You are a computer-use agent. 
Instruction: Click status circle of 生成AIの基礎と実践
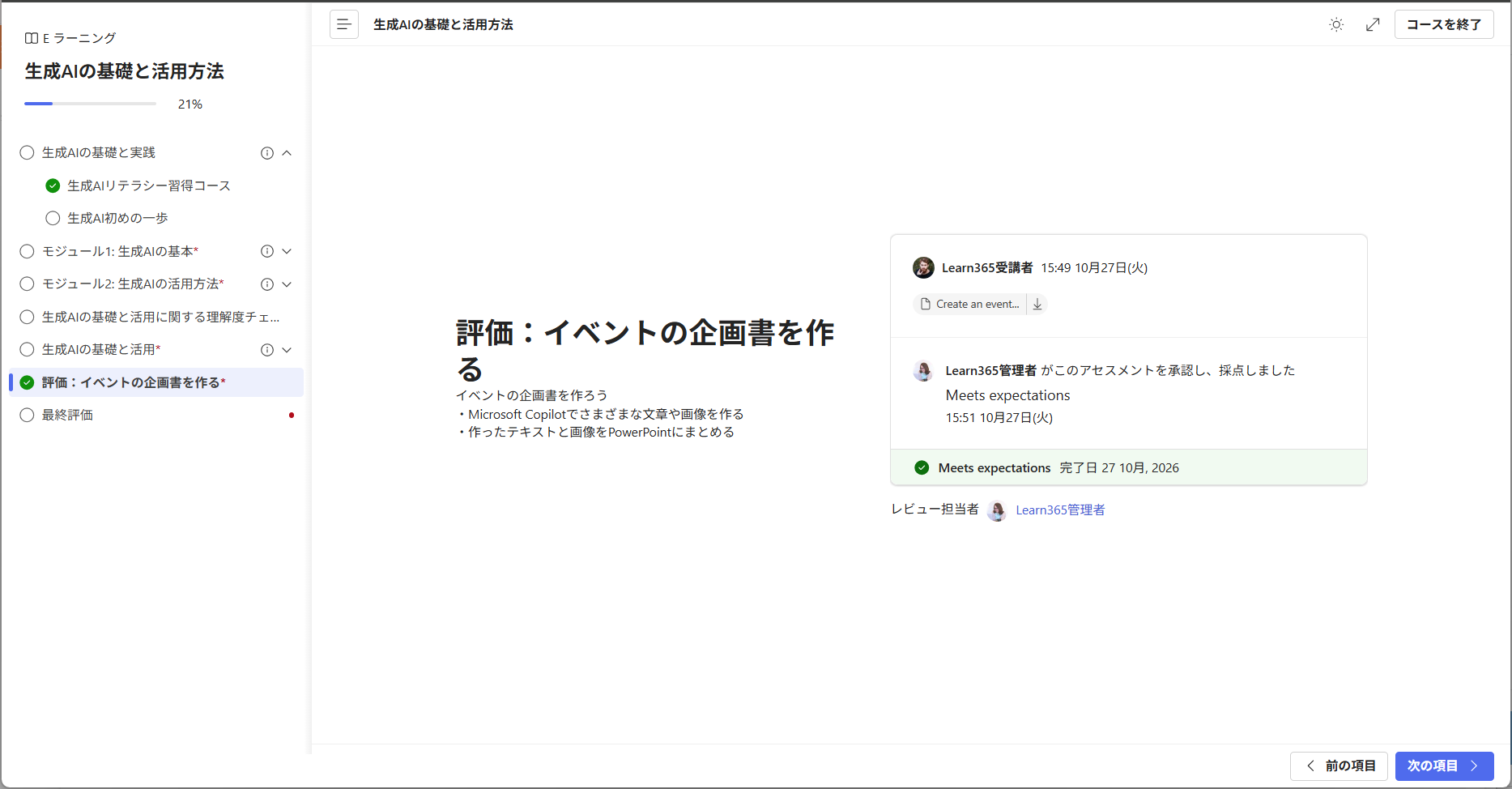pos(27,152)
